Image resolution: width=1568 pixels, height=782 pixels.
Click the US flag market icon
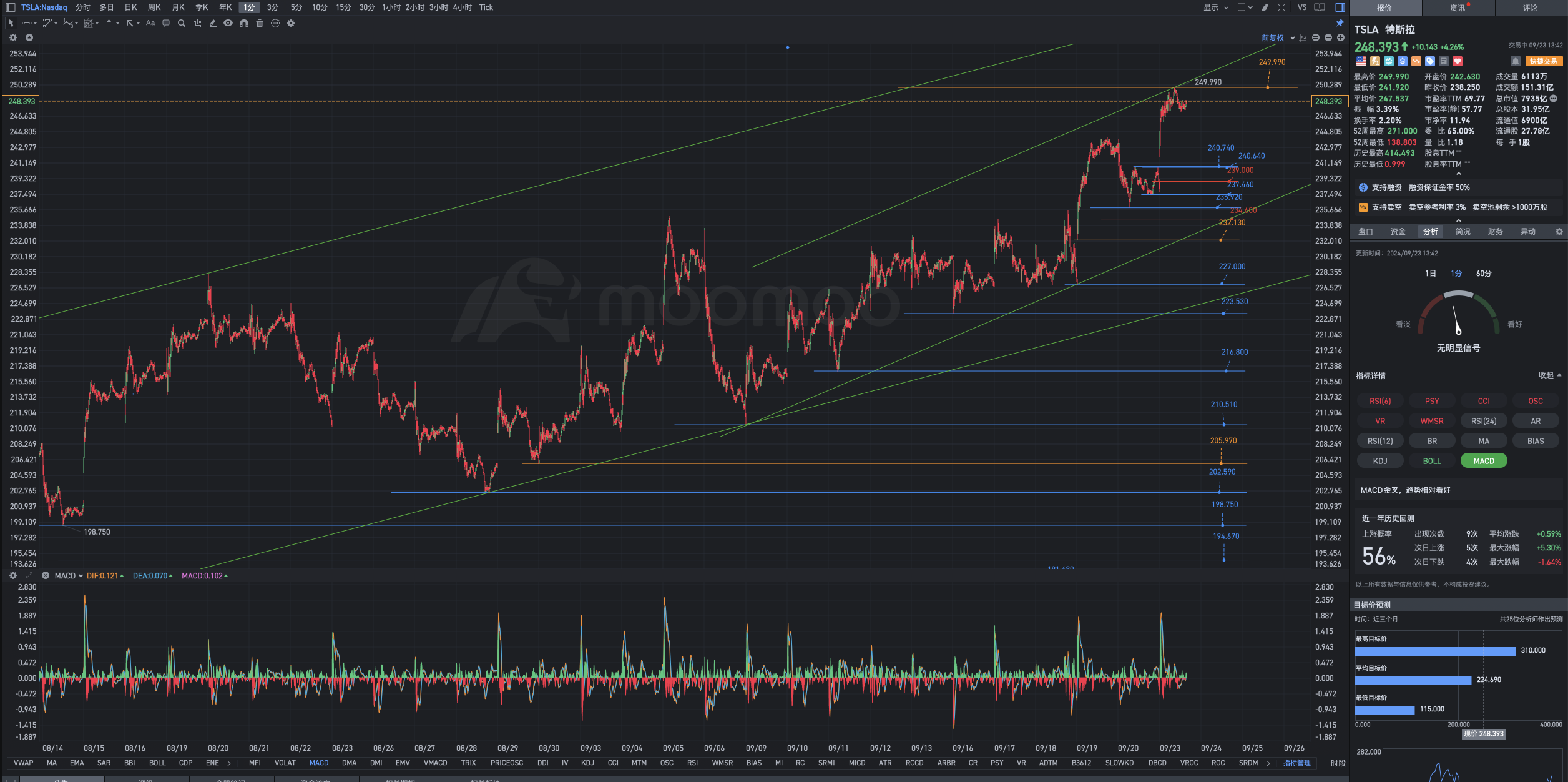pos(1361,61)
